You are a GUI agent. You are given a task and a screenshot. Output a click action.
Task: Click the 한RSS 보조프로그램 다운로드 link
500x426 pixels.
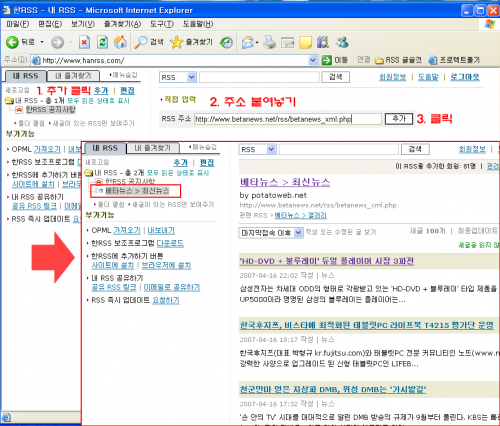170,243
